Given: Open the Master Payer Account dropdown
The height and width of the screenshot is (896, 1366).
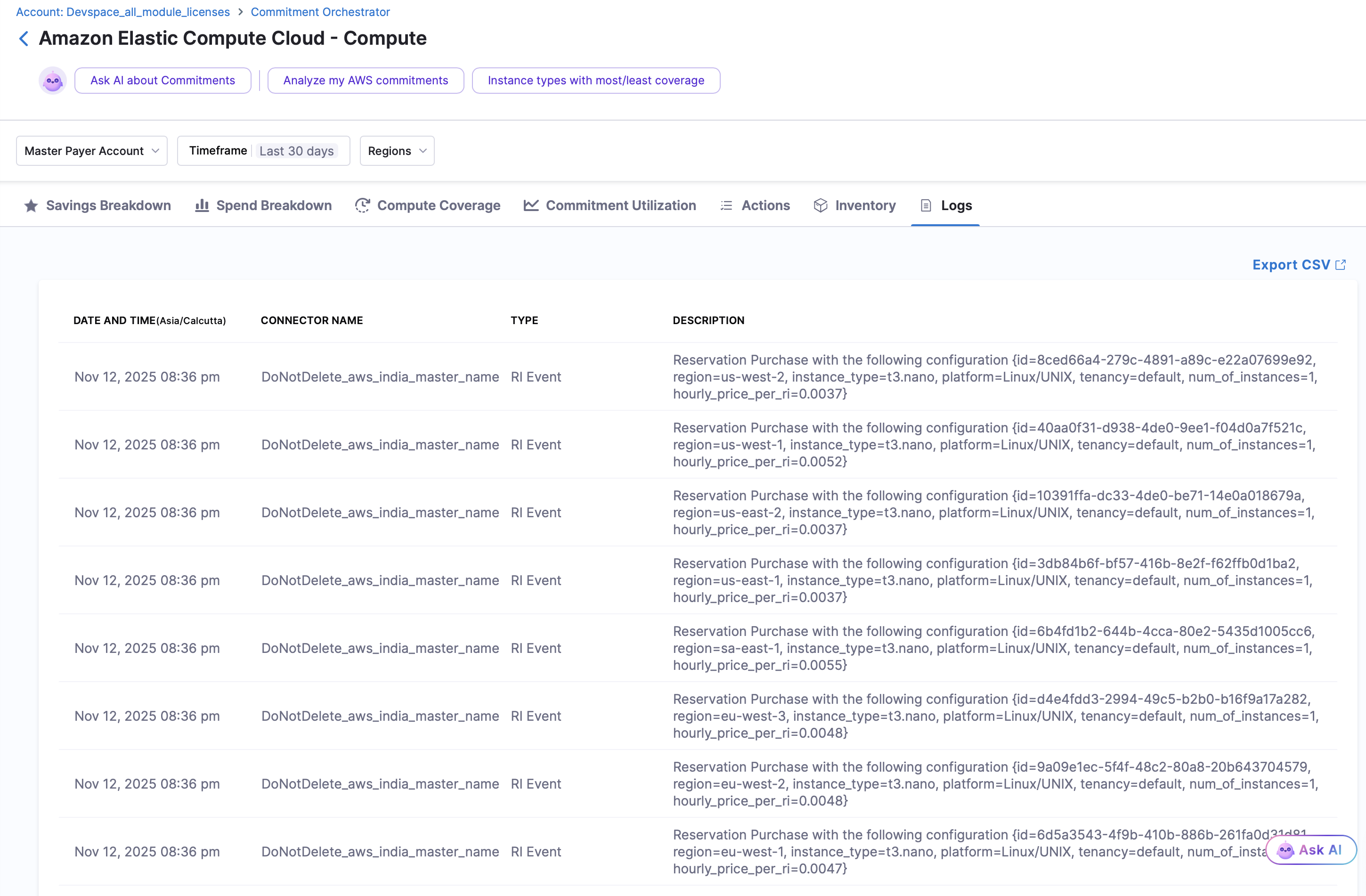Looking at the screenshot, I should click(x=92, y=151).
